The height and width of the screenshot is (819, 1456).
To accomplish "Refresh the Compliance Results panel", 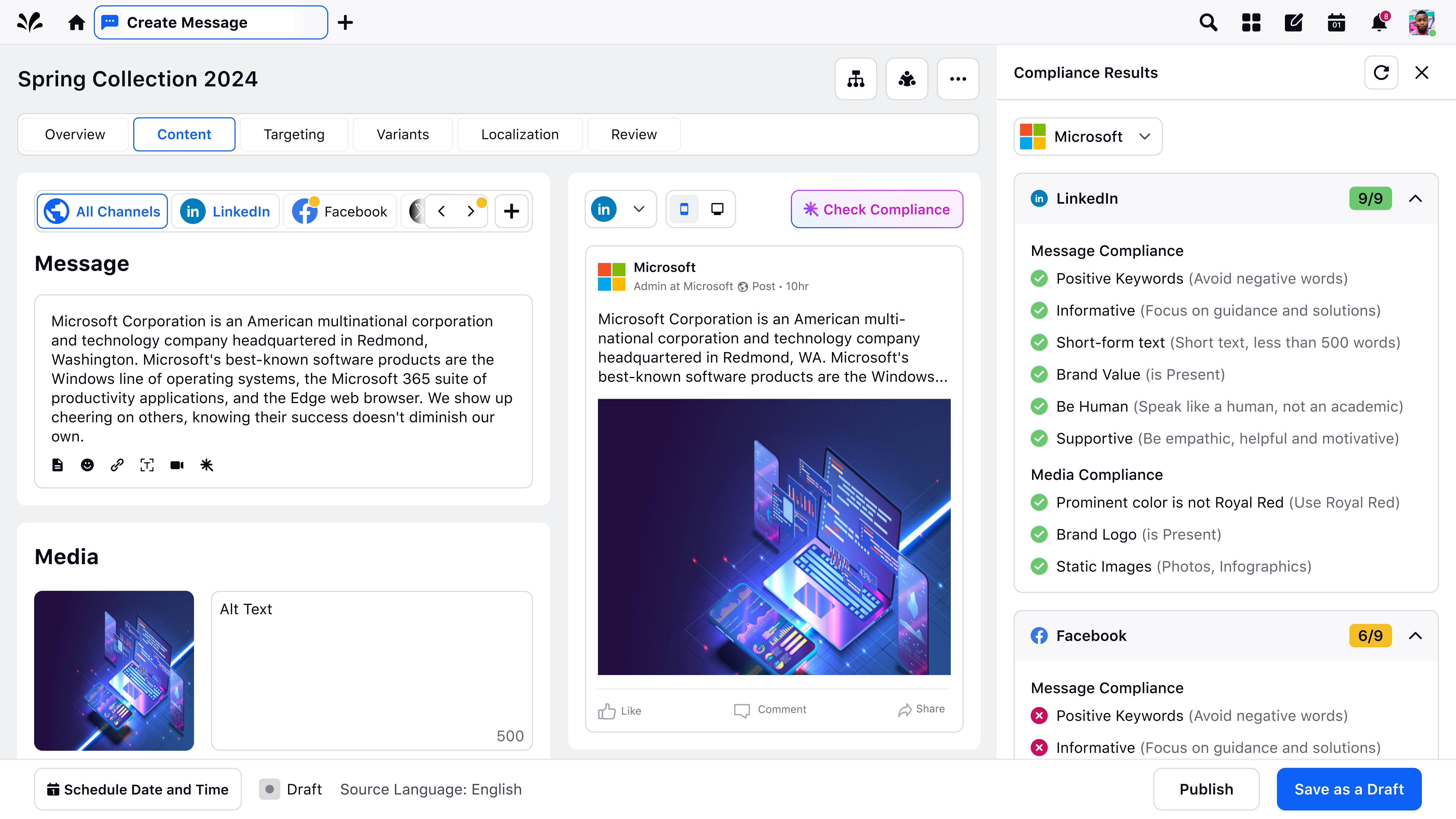I will point(1381,73).
